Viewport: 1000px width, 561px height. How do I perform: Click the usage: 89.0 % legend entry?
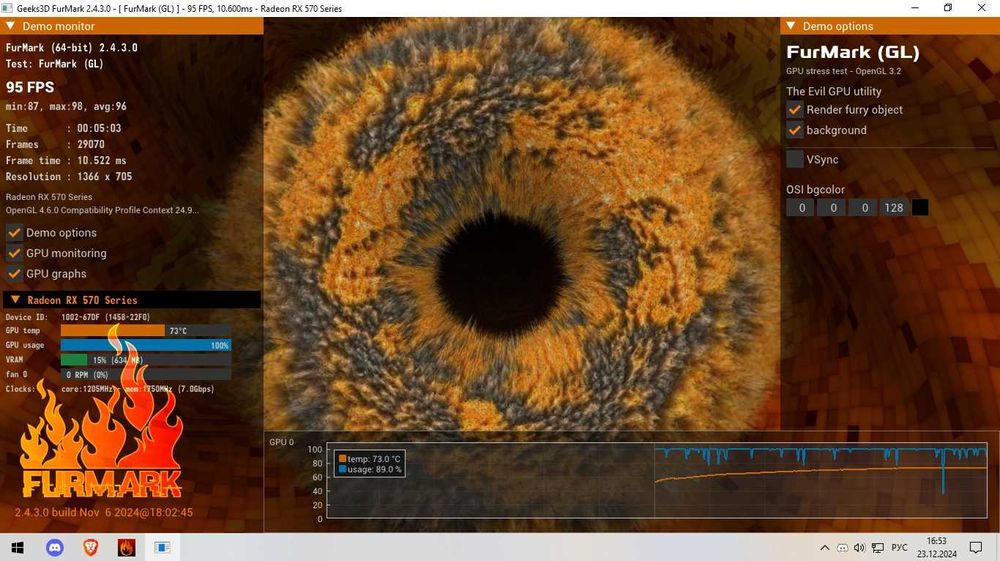coord(371,469)
